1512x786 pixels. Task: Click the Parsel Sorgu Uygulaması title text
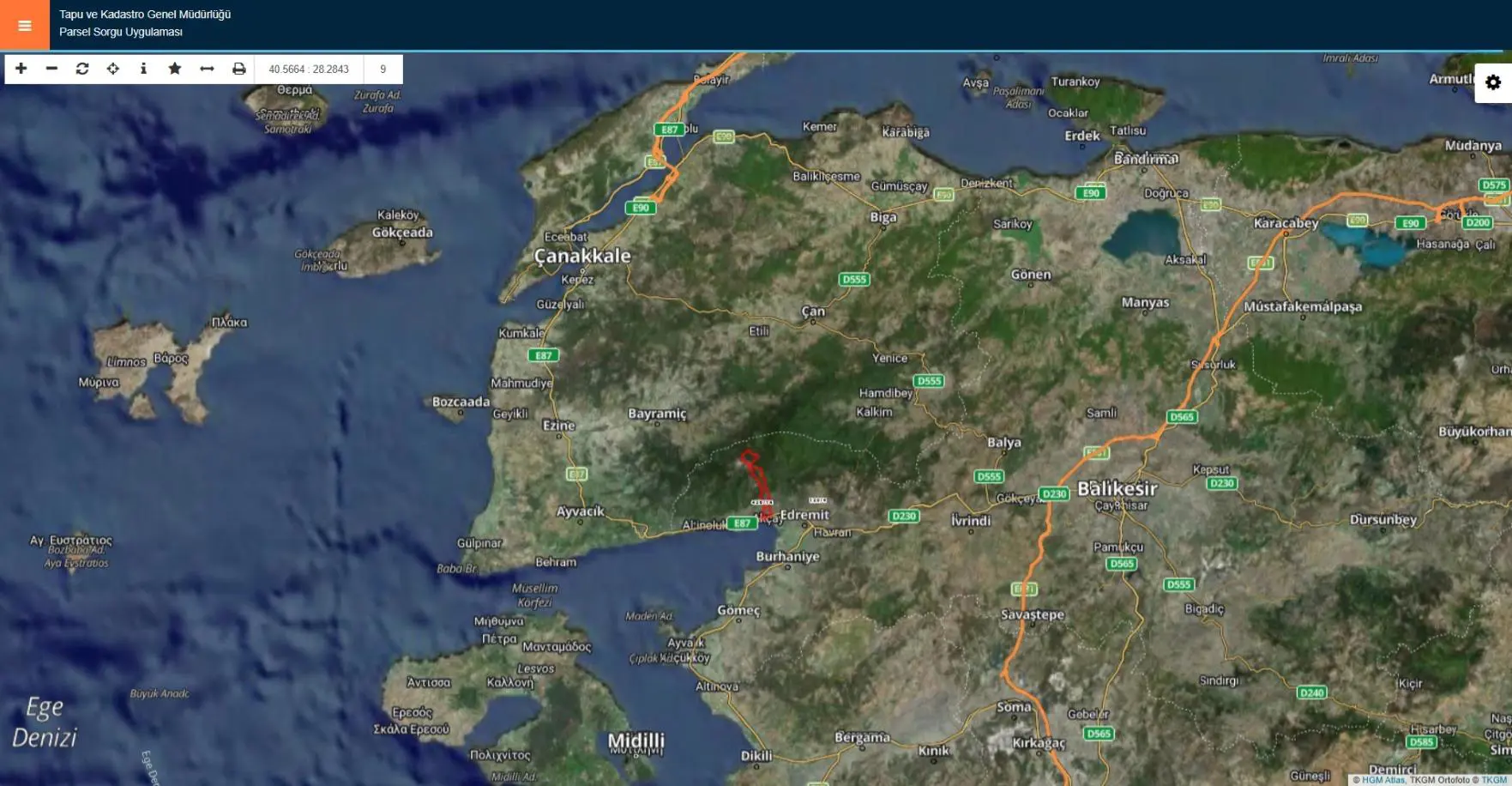coord(121,32)
